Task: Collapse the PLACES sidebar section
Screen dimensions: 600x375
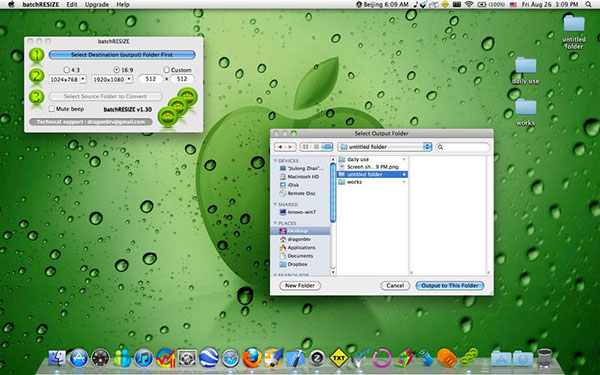Action: (276, 223)
